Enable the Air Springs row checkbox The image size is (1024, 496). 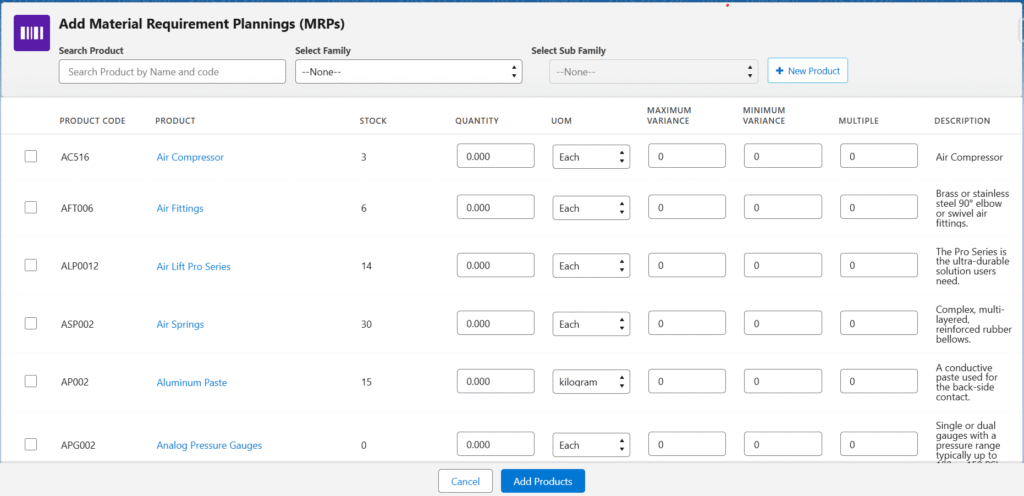[x=31, y=323]
